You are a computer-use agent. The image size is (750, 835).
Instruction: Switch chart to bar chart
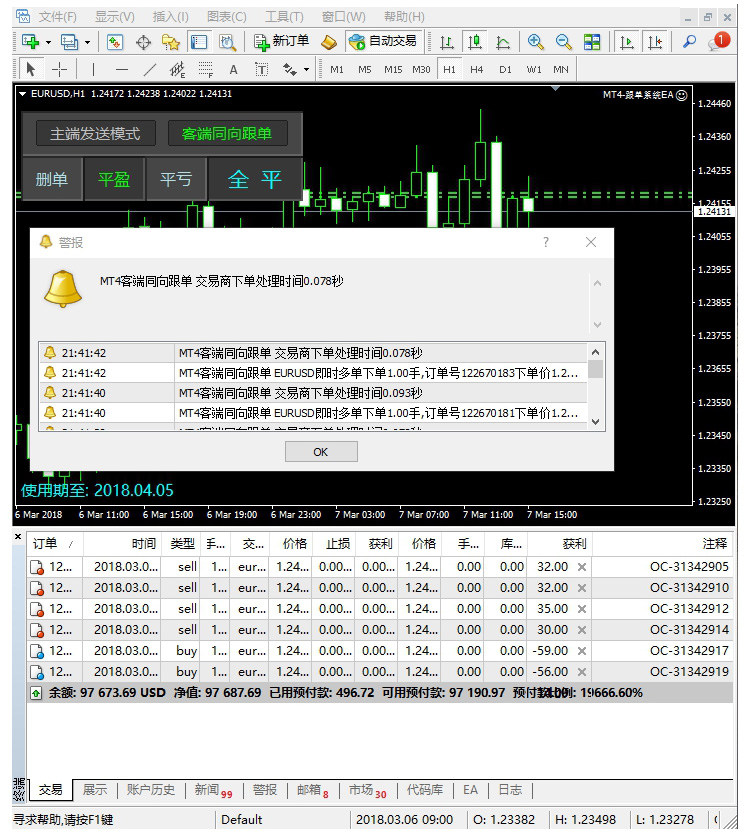[x=447, y=42]
